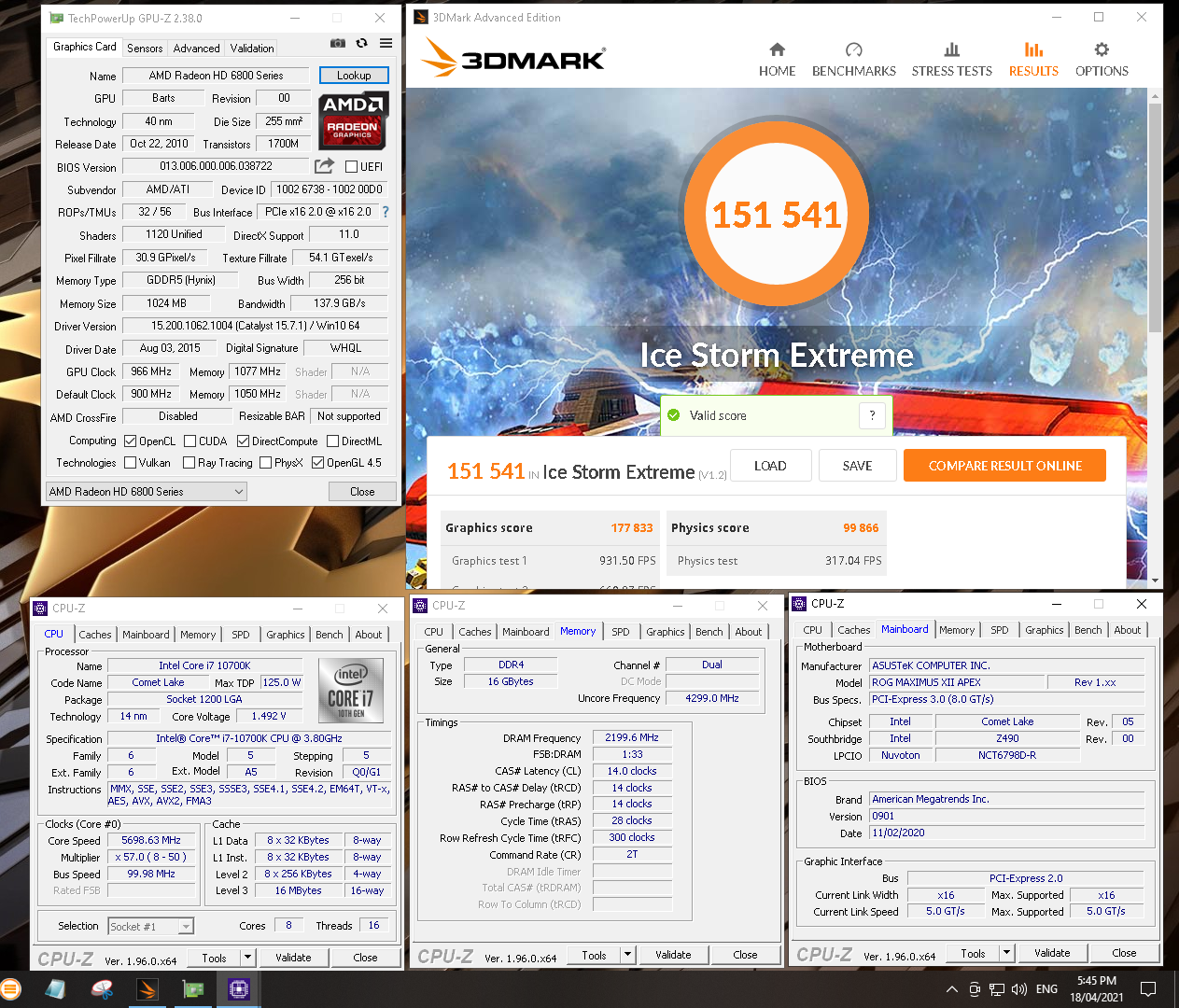This screenshot has height=1008, width=1179.
Task: Open SPD tab in middle CPU-Z window
Action: (621, 632)
